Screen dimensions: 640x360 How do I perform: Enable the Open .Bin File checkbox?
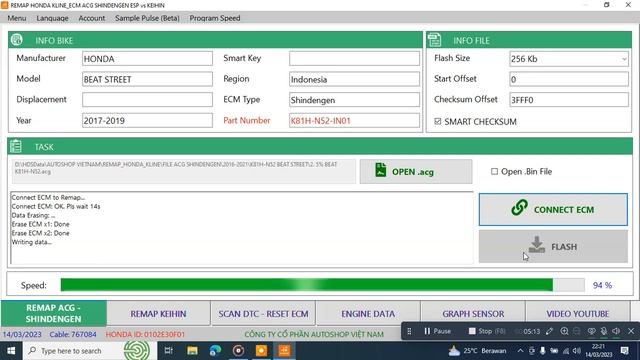pos(494,171)
